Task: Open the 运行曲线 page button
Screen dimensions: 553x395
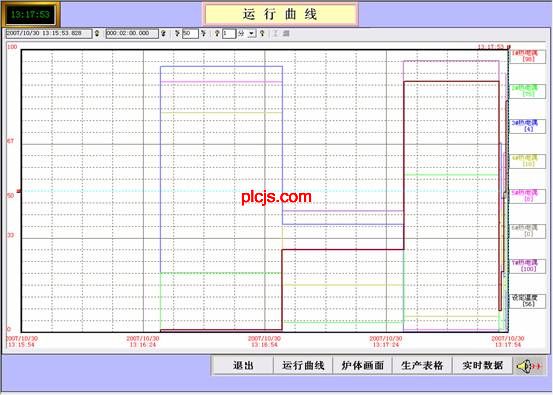Action: coord(303,365)
